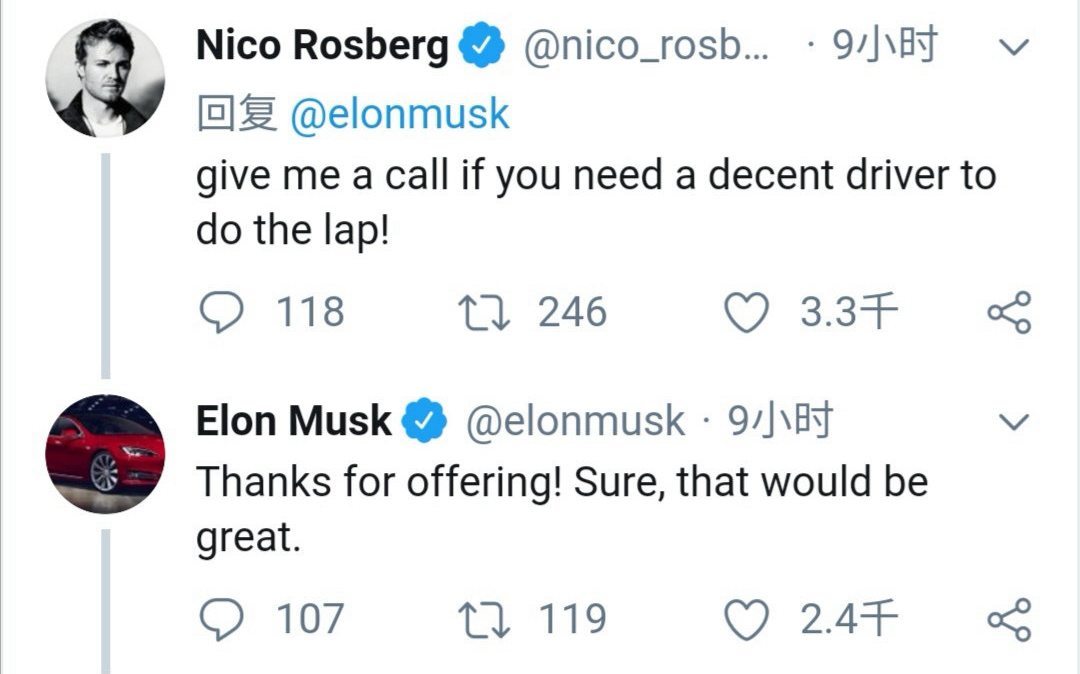1080x674 pixels.
Task: Click the @elonmusk handle beside Elon Musk
Action: 575,421
